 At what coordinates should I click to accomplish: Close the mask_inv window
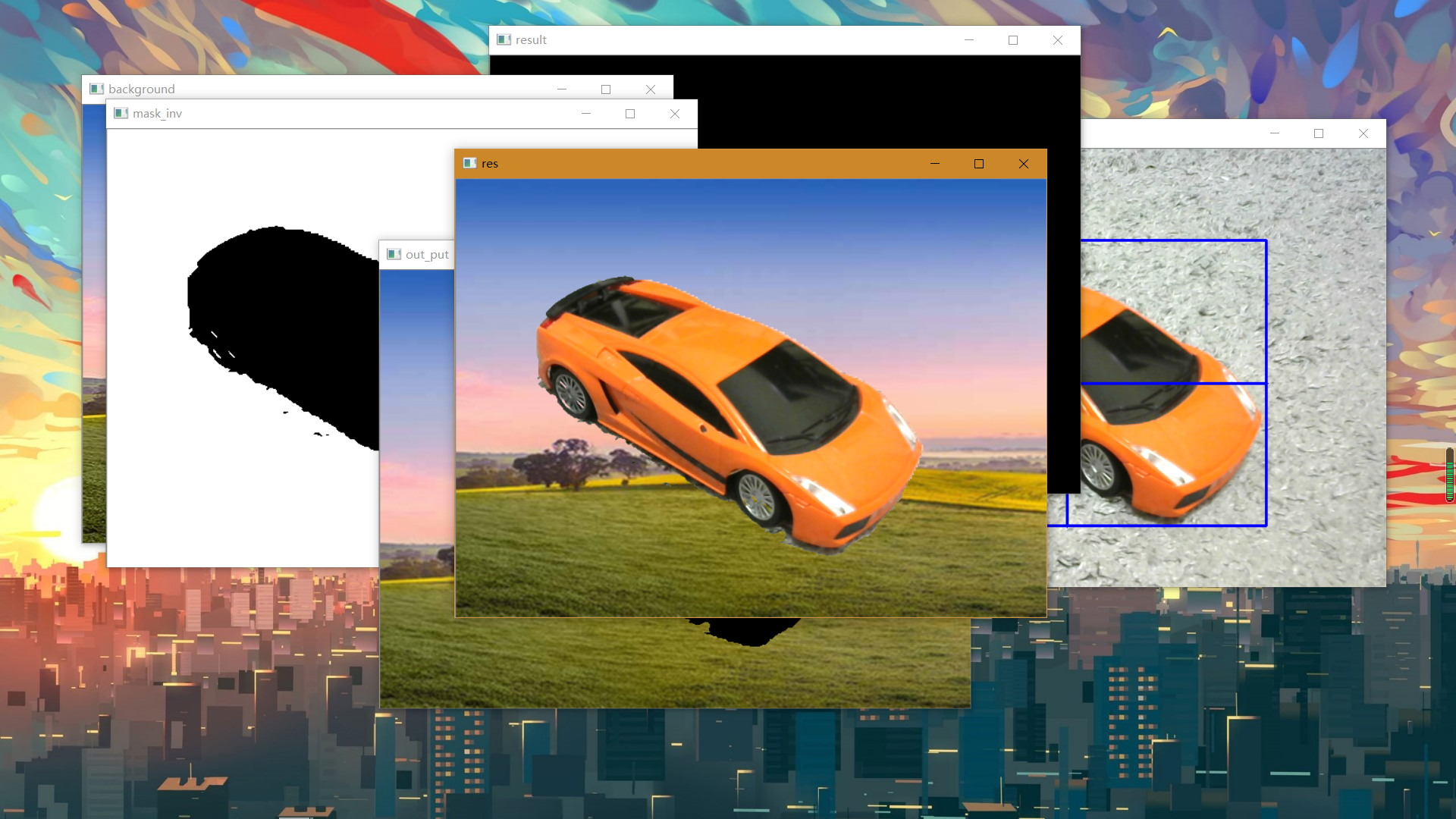click(674, 113)
